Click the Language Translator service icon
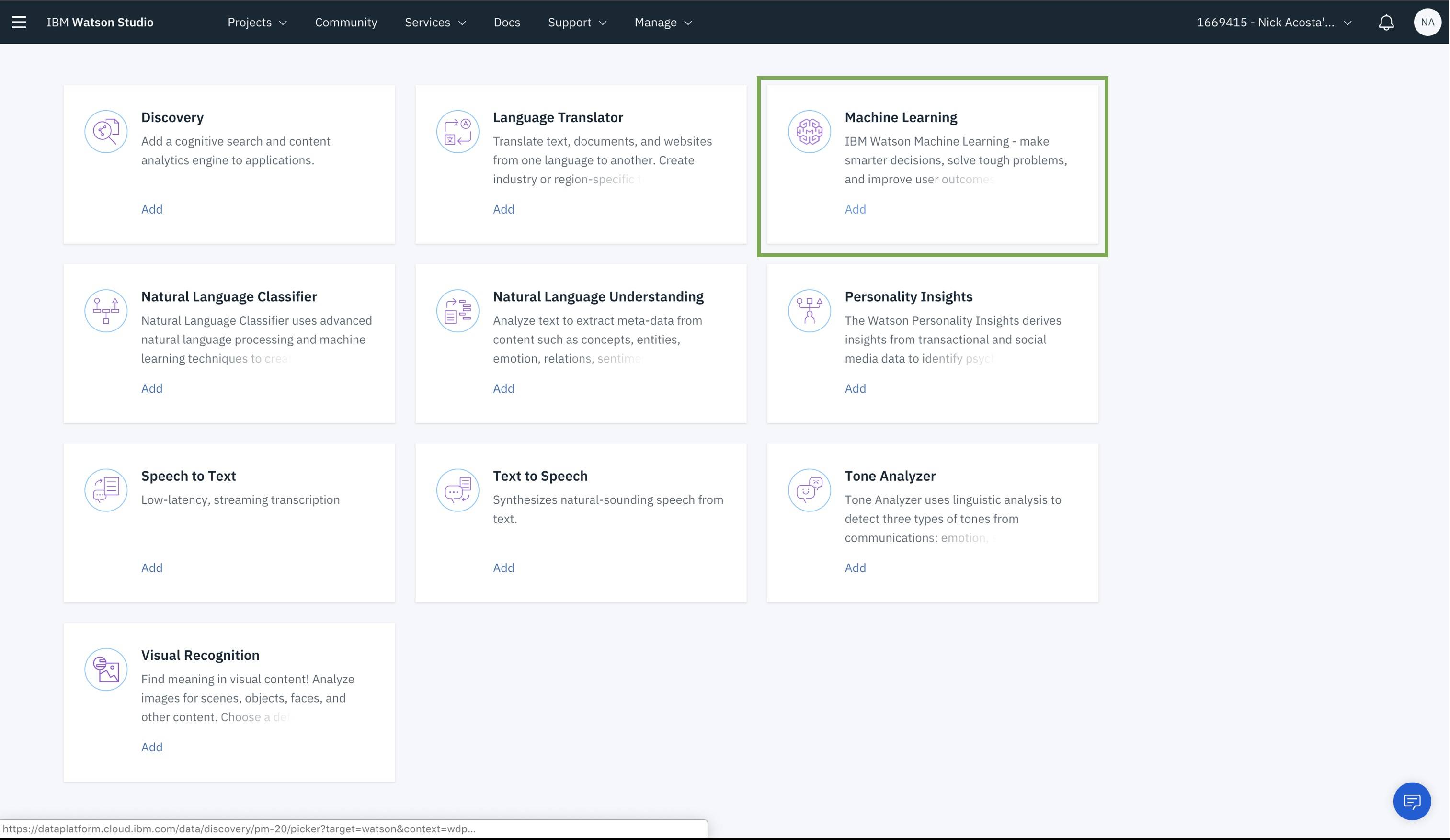The height and width of the screenshot is (840, 1450). coord(457,131)
